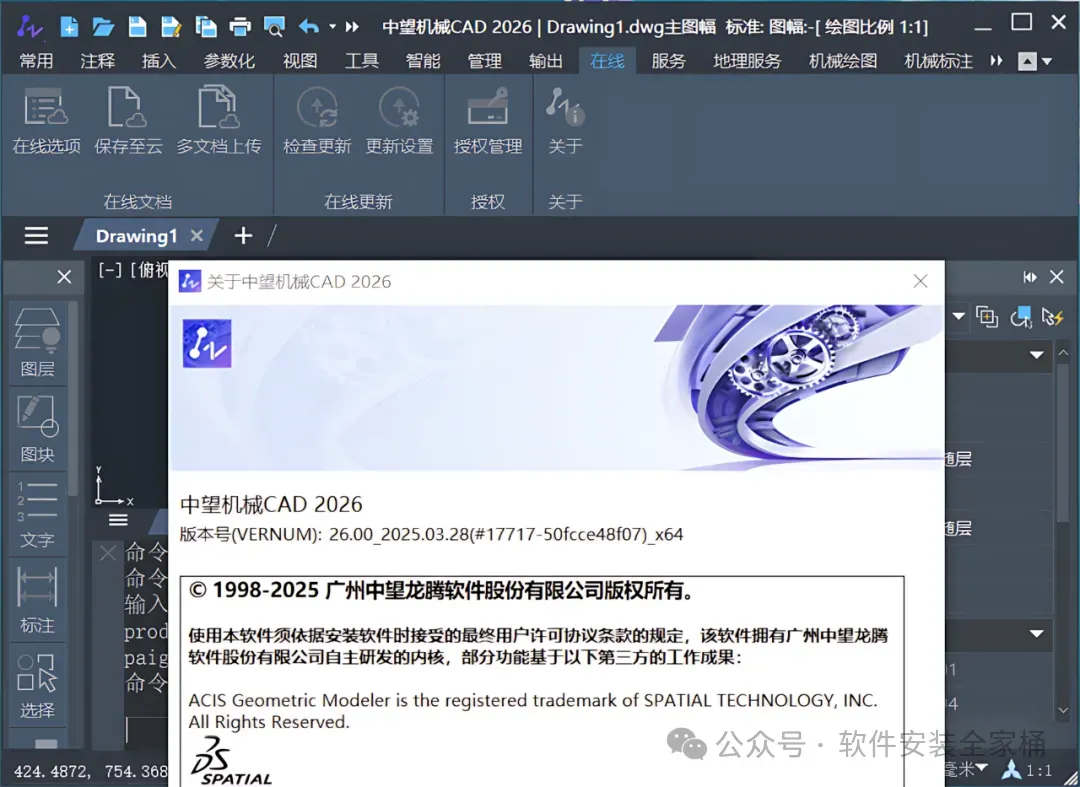Open the 工具 ribbon tab
Screen dimensions: 1080x787
(x=362, y=61)
